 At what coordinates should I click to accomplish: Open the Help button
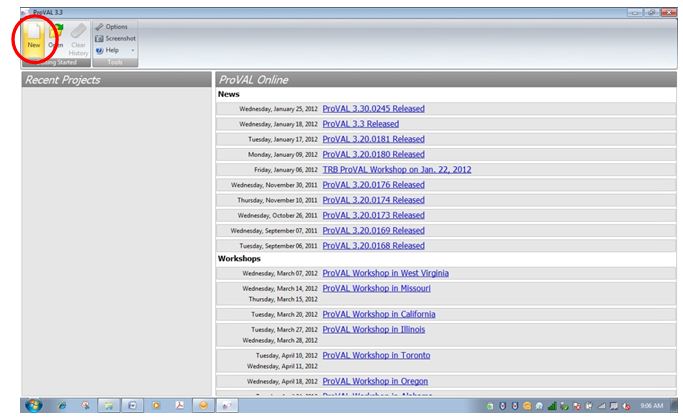108,51
